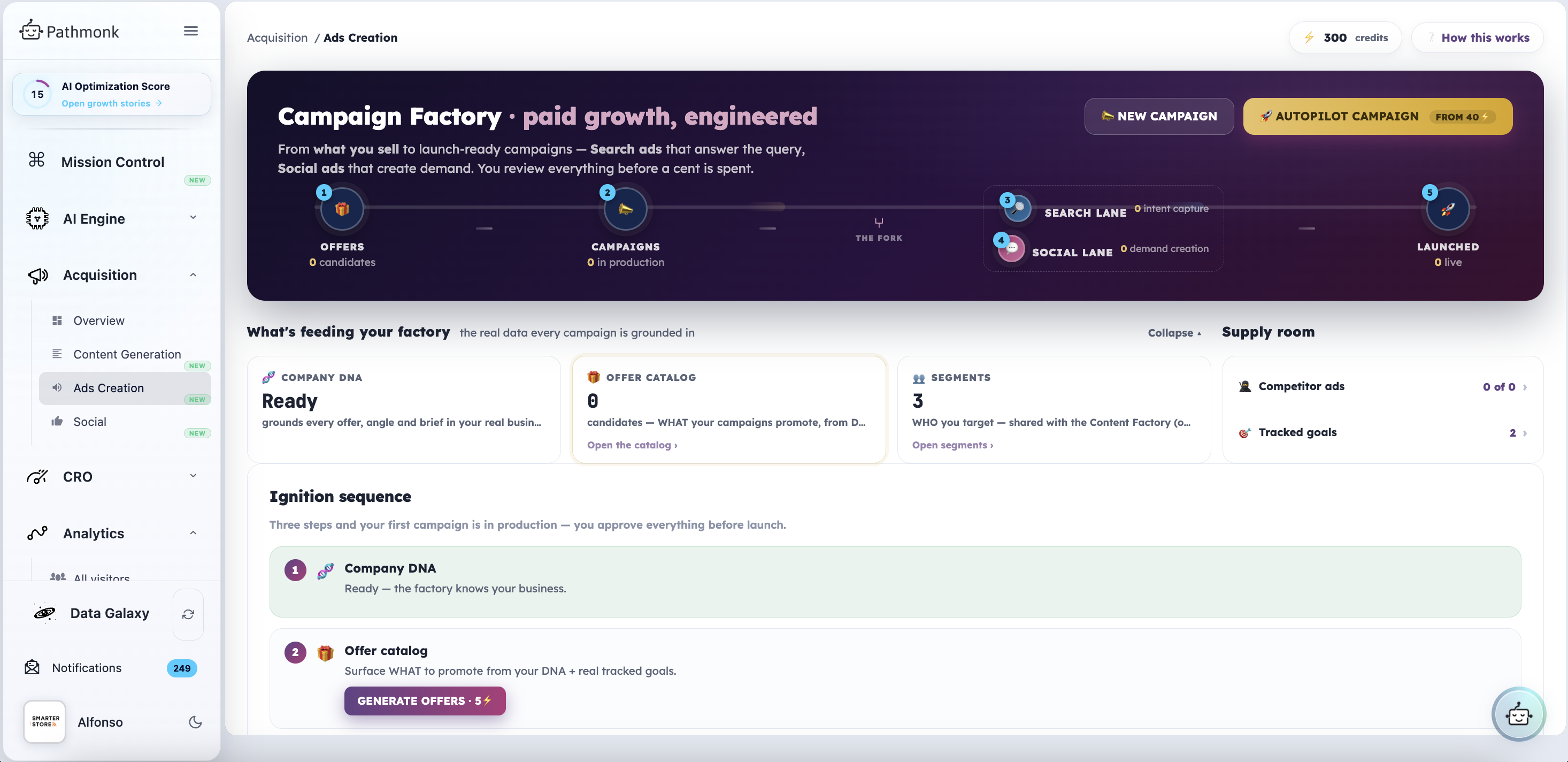Click the Offer catalog step gift icon
Viewport: 1568px width, 762px height.
tap(325, 653)
